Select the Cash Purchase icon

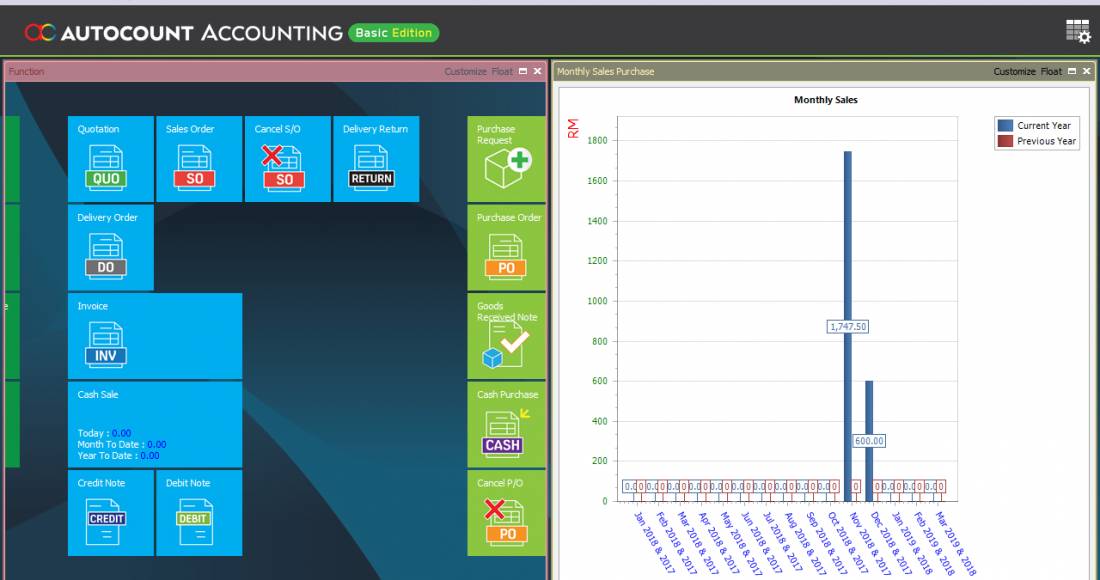tap(506, 425)
